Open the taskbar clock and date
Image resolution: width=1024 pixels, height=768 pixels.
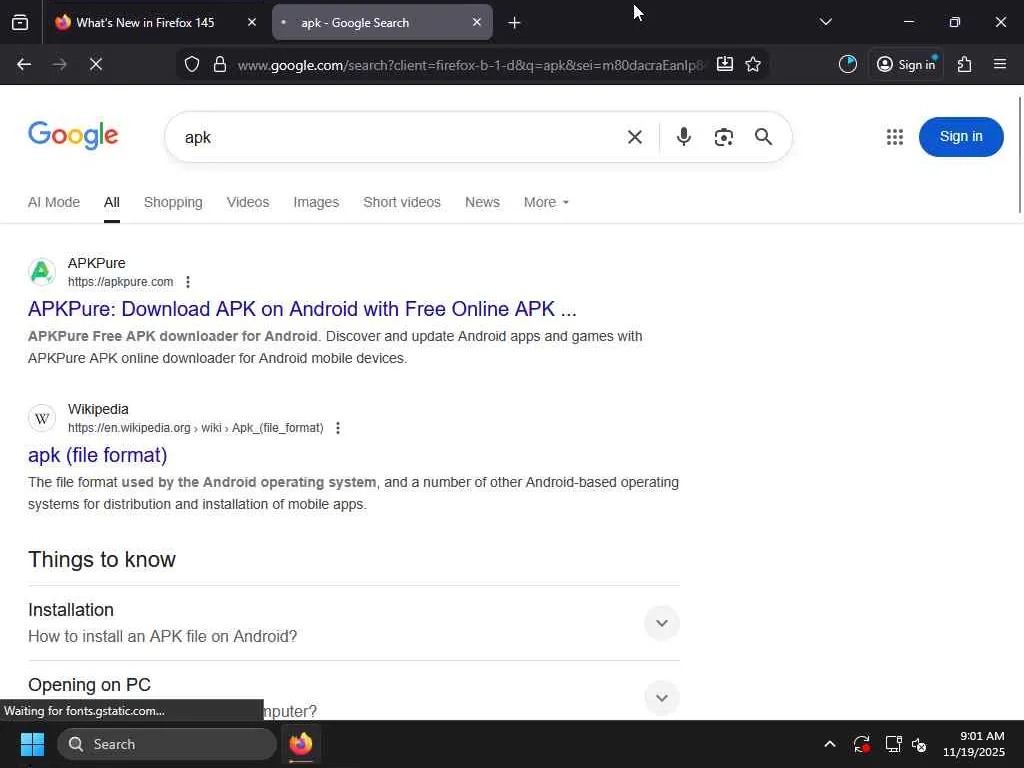pos(974,744)
